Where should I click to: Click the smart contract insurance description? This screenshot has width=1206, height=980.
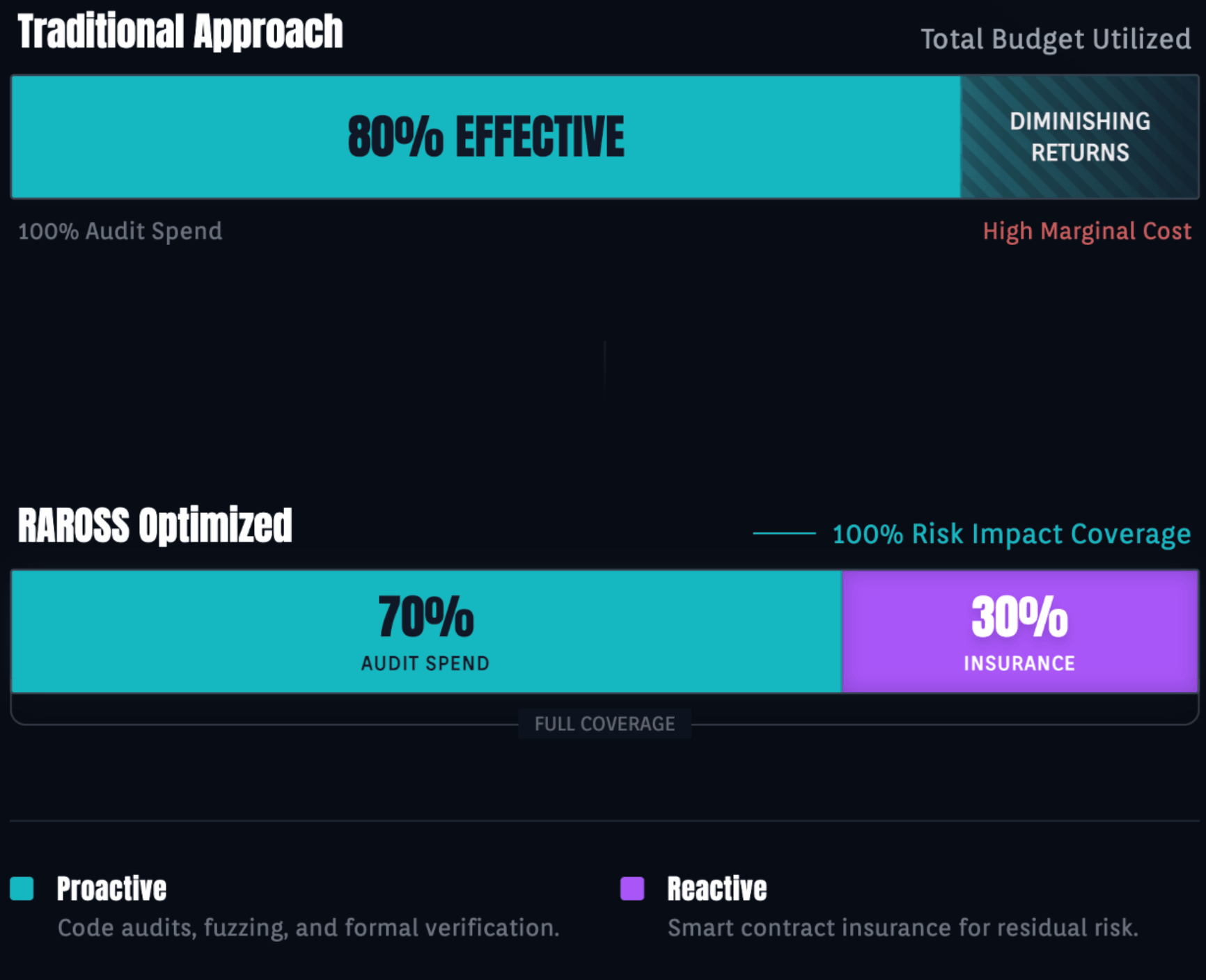903,928
